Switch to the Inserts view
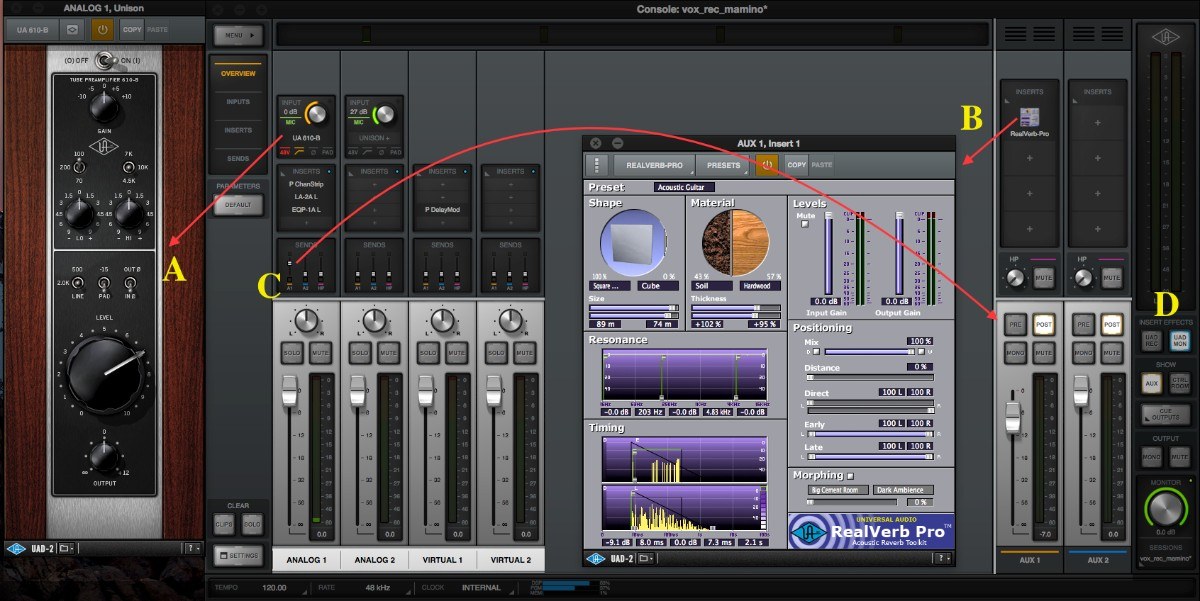 coord(238,130)
